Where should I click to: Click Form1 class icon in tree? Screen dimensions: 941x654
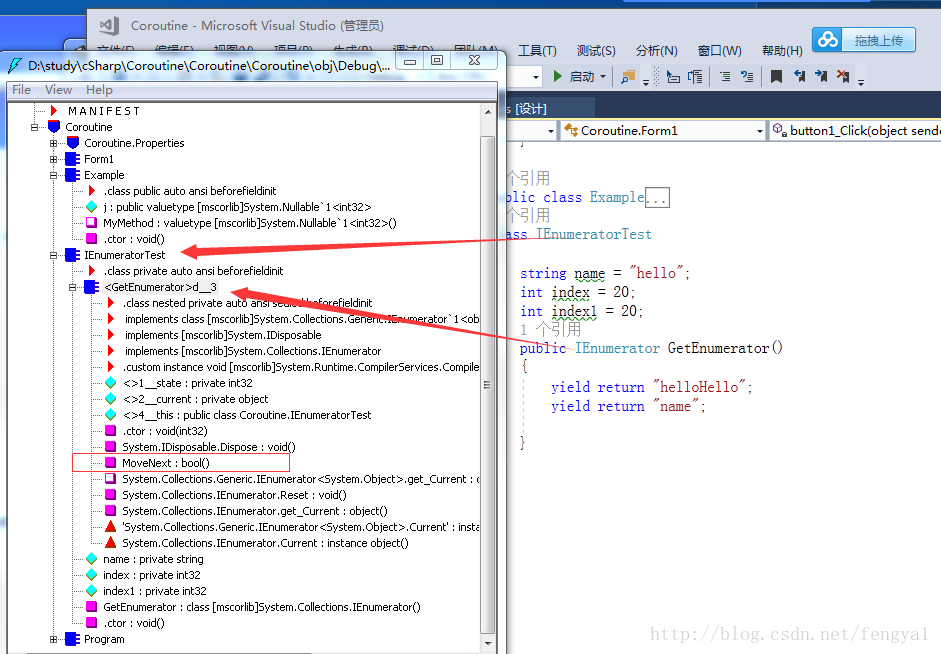[73, 159]
